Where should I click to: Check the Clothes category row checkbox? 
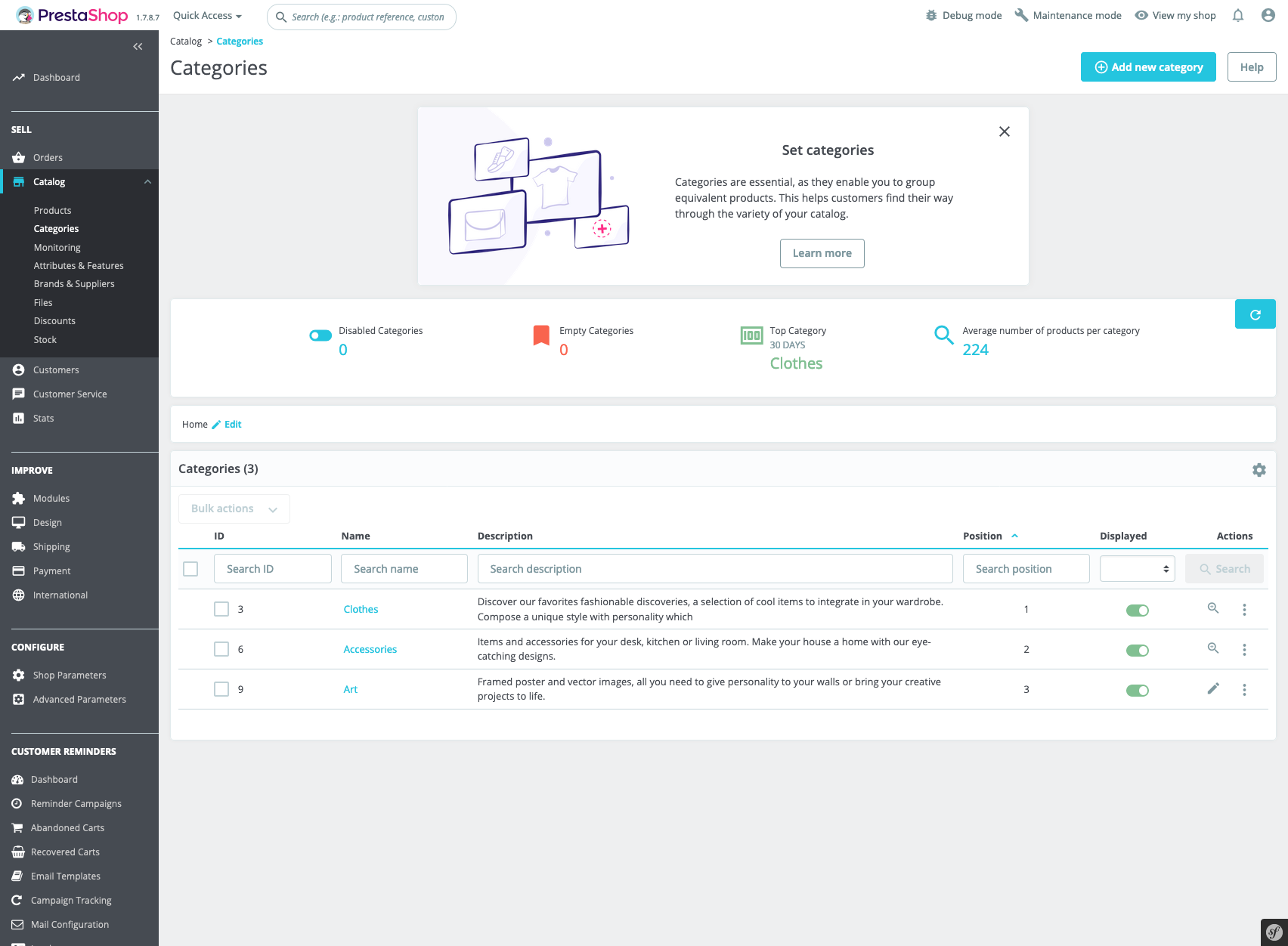coord(221,609)
